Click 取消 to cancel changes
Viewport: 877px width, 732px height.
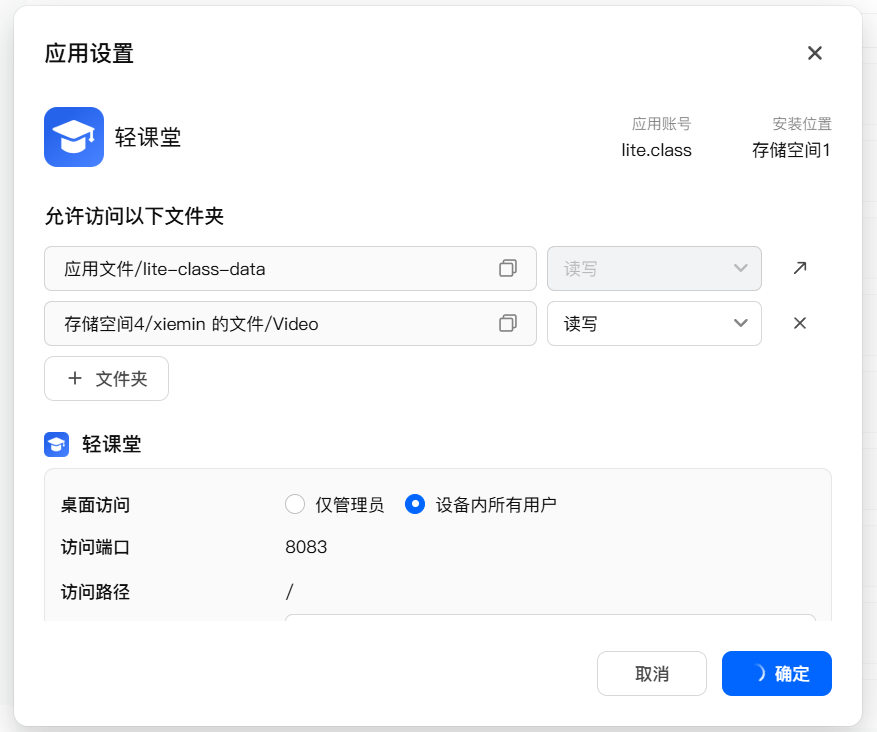[x=652, y=674]
